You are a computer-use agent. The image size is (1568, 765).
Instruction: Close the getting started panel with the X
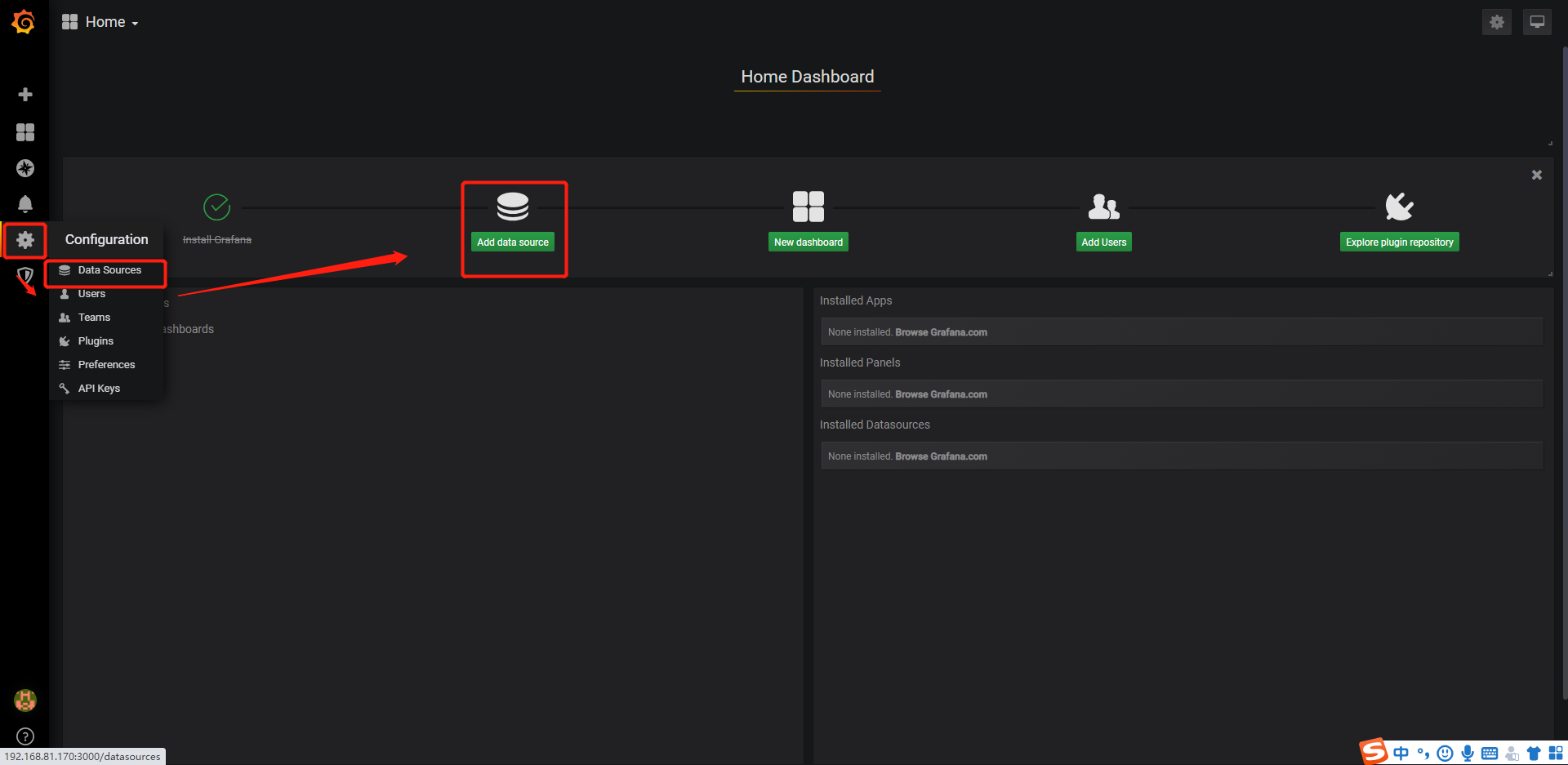click(x=1537, y=175)
